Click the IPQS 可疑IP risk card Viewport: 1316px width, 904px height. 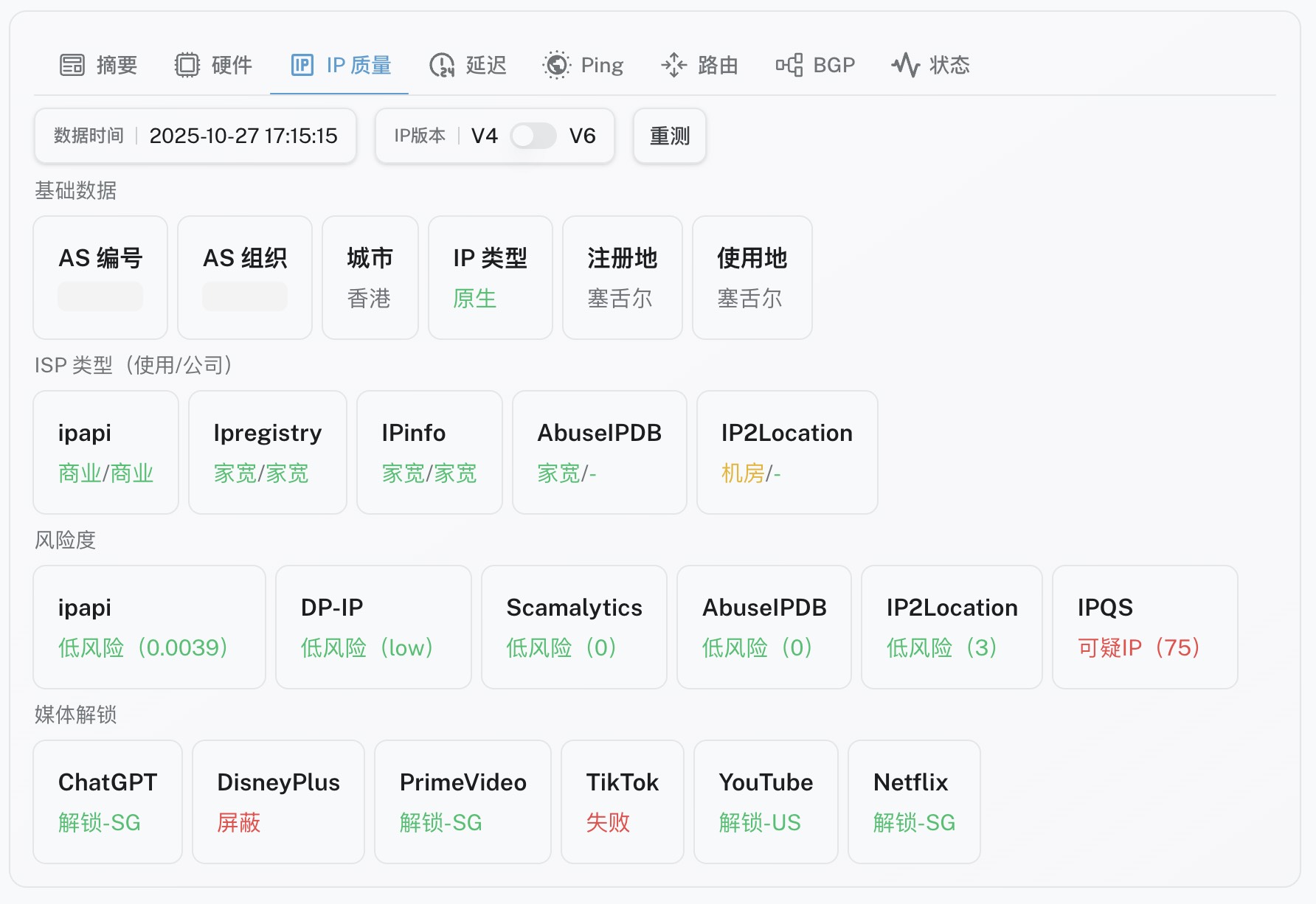(1144, 627)
